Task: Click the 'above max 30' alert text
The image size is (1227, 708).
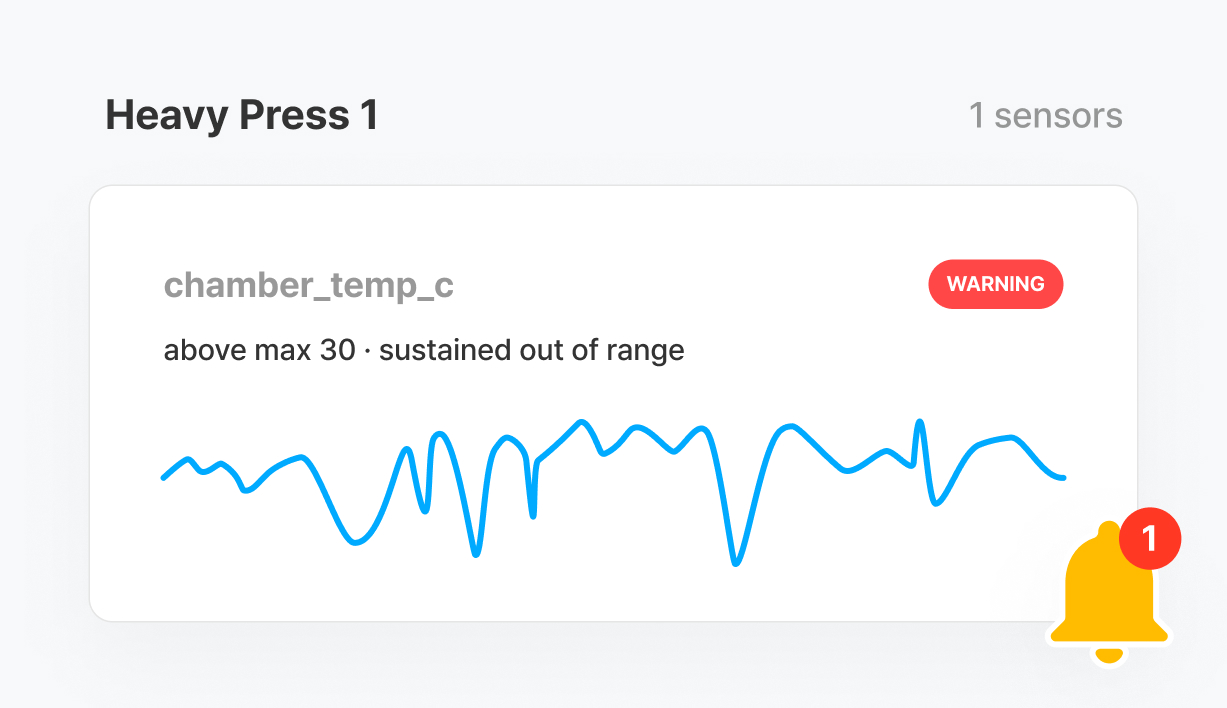Action: 259,351
